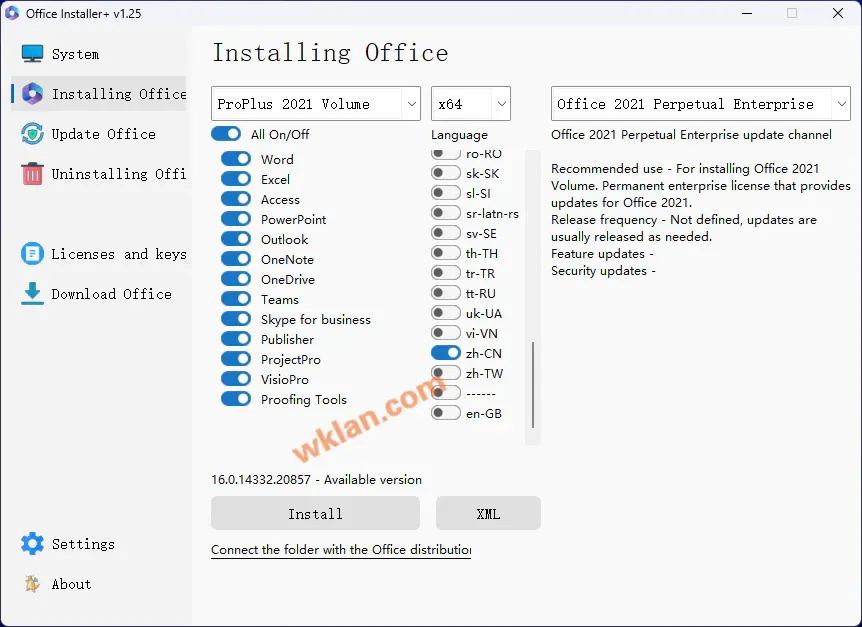Enable the tt-RU language toggle
This screenshot has width=862, height=627.
tap(446, 293)
